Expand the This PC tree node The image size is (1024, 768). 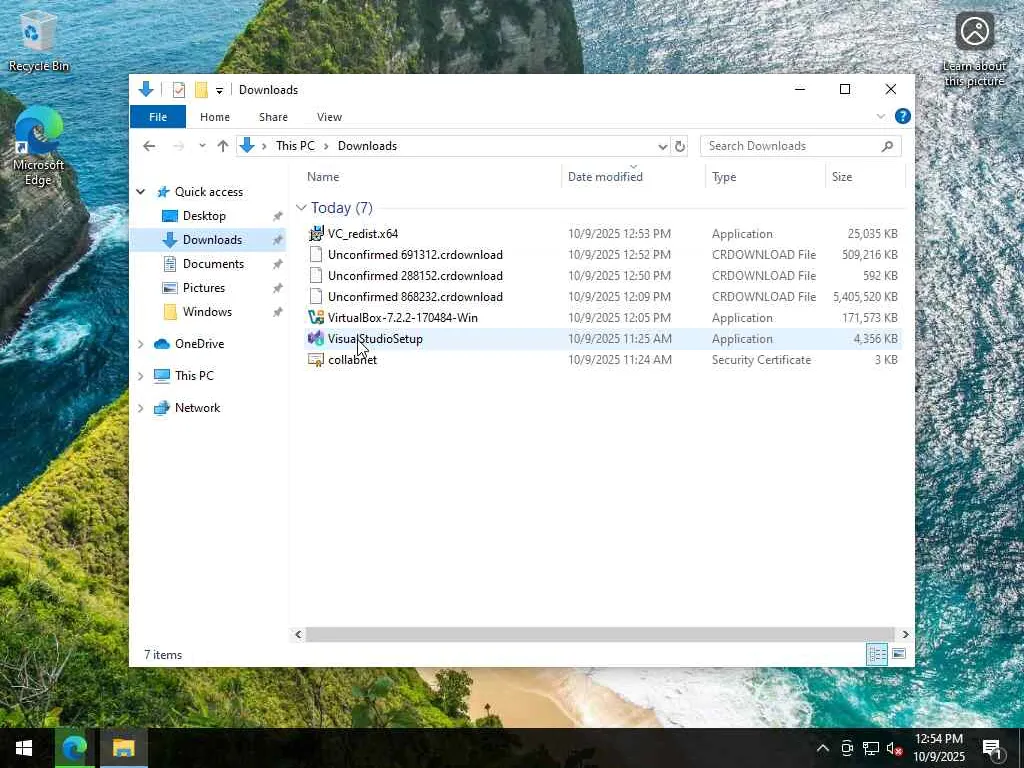click(x=140, y=376)
